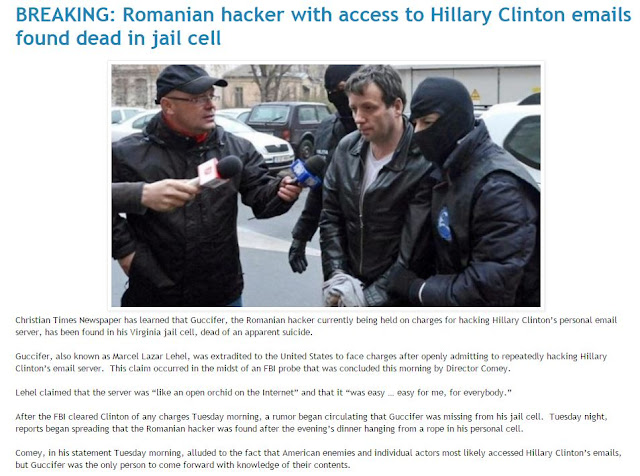
Task: Open the BREAKING Romanian hacker headline link
Action: (x=323, y=27)
